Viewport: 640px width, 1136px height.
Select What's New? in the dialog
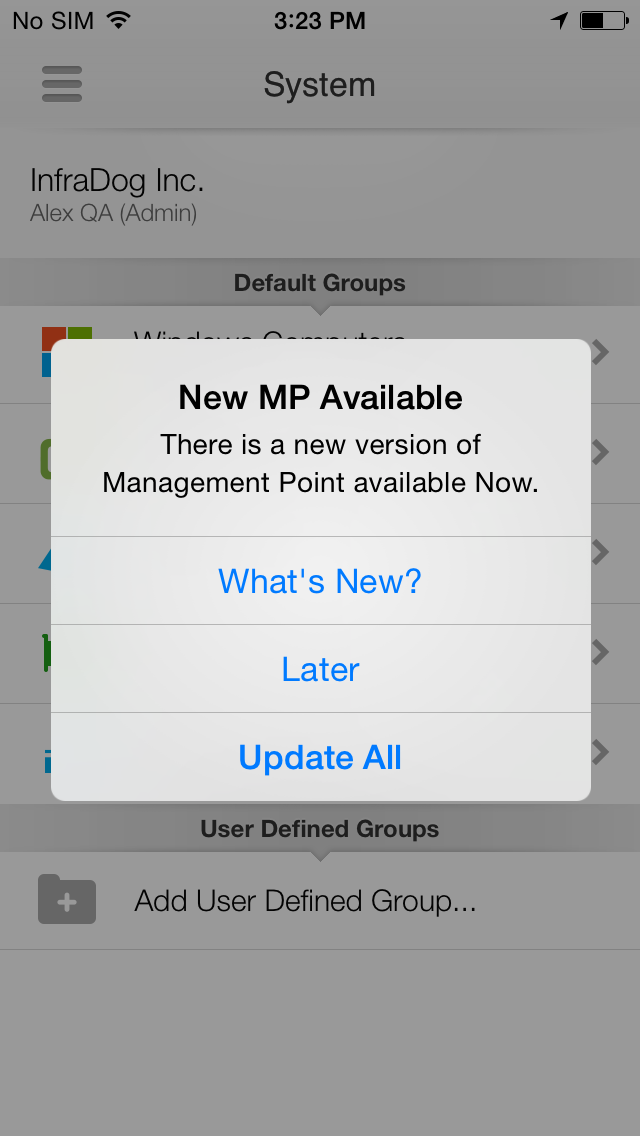coord(320,581)
